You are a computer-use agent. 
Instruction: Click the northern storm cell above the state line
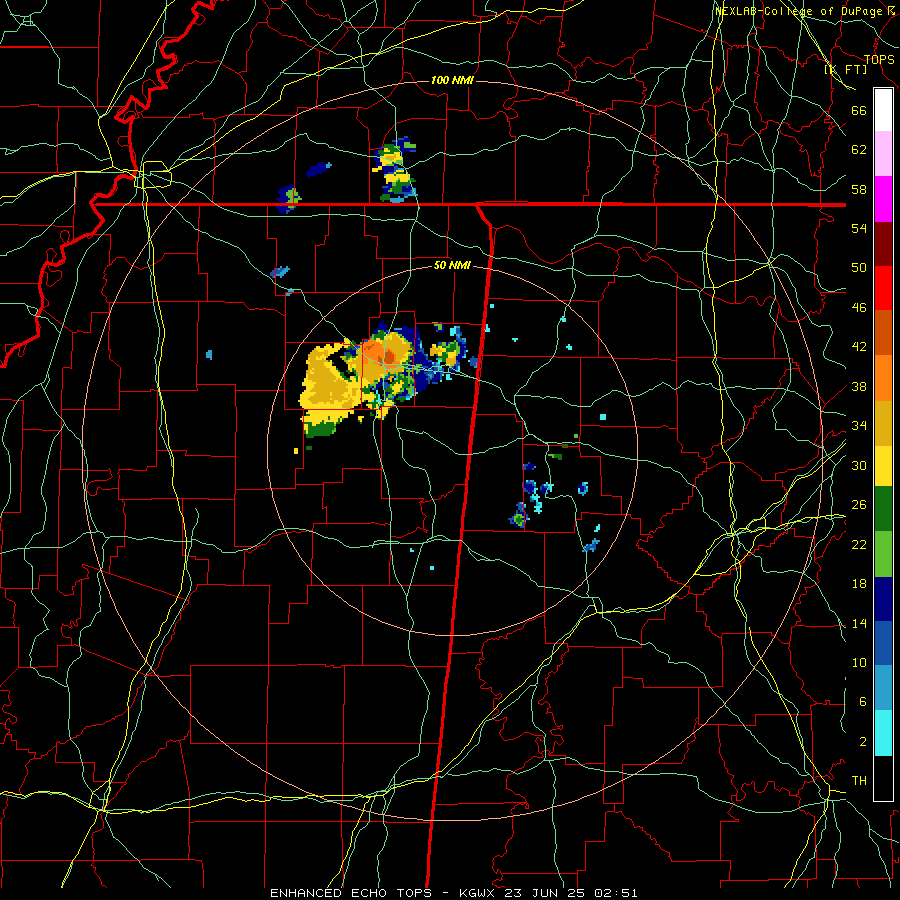tap(395, 172)
